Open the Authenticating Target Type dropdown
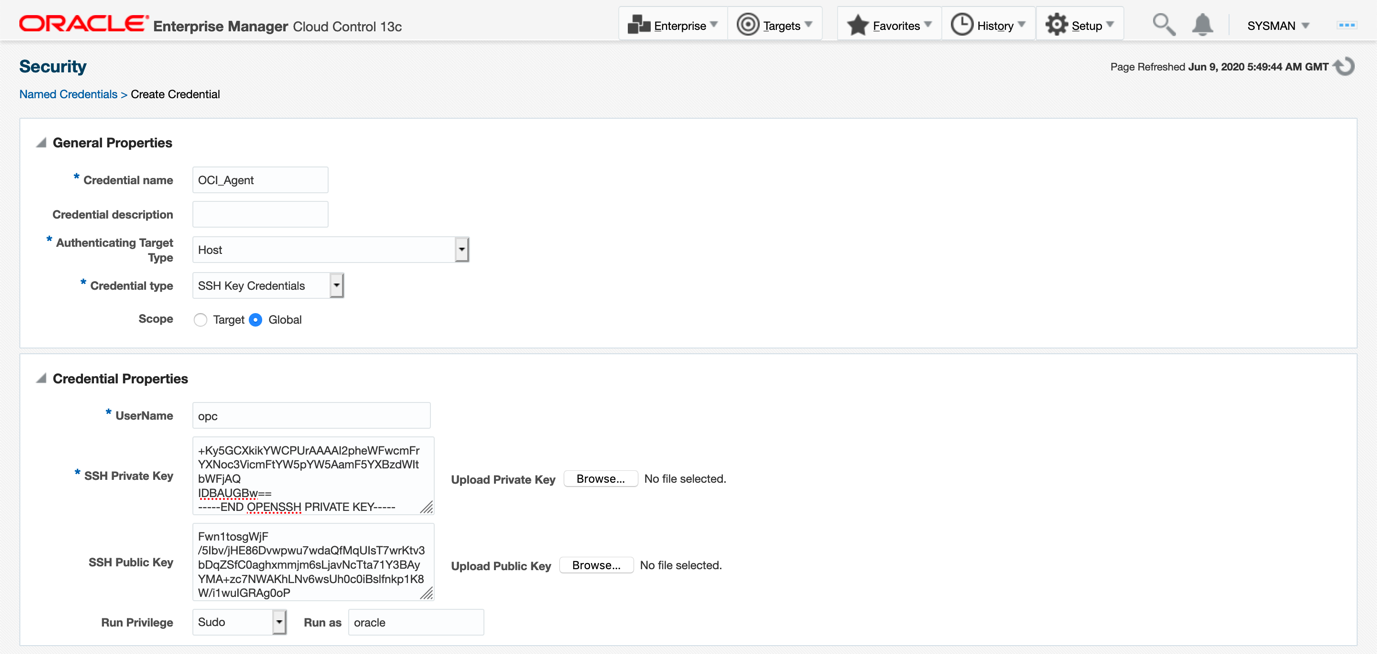 (x=462, y=250)
